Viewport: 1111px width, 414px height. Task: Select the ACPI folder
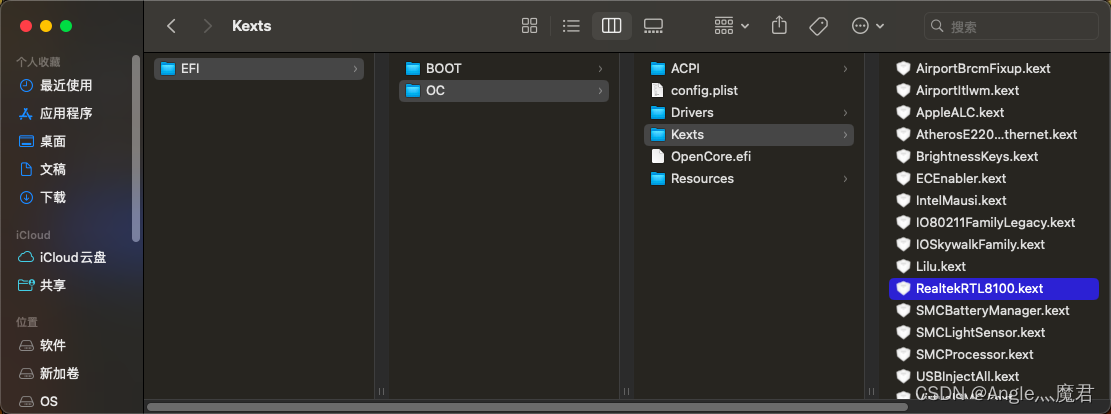(749, 69)
